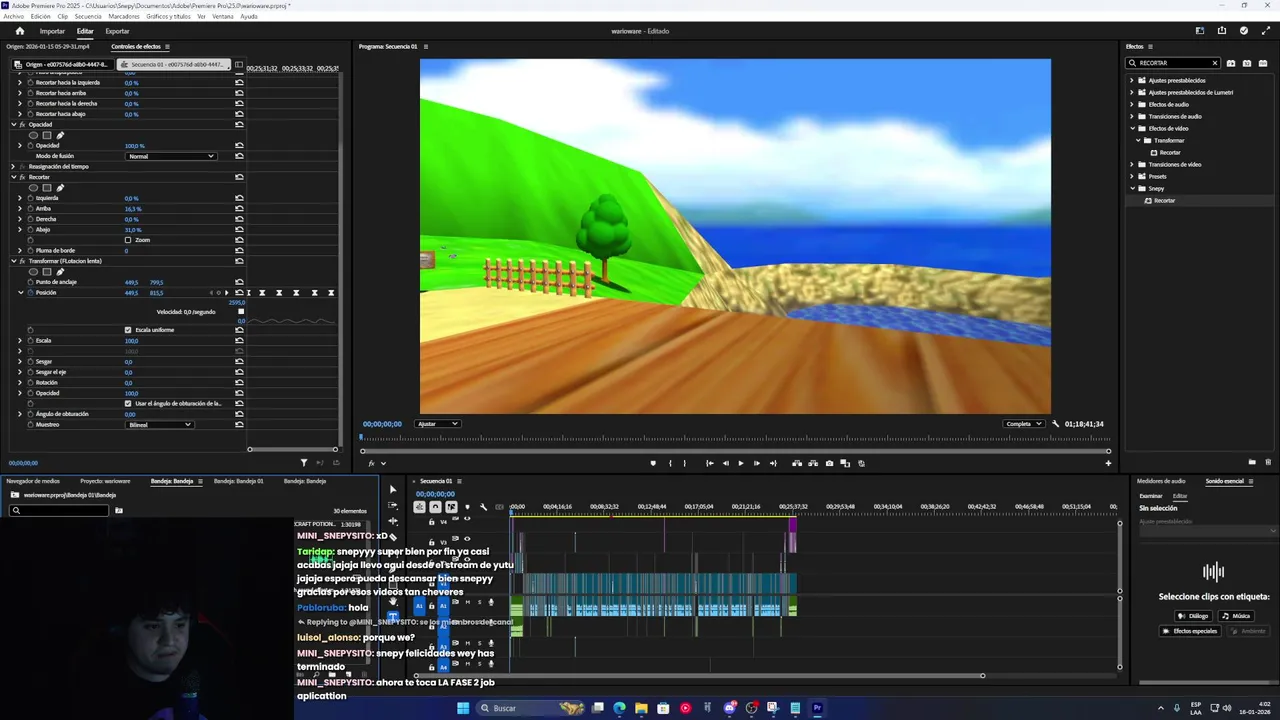Collapse the Snepy effects folder
This screenshot has height=720, width=1280.
pyautogui.click(x=1132, y=188)
